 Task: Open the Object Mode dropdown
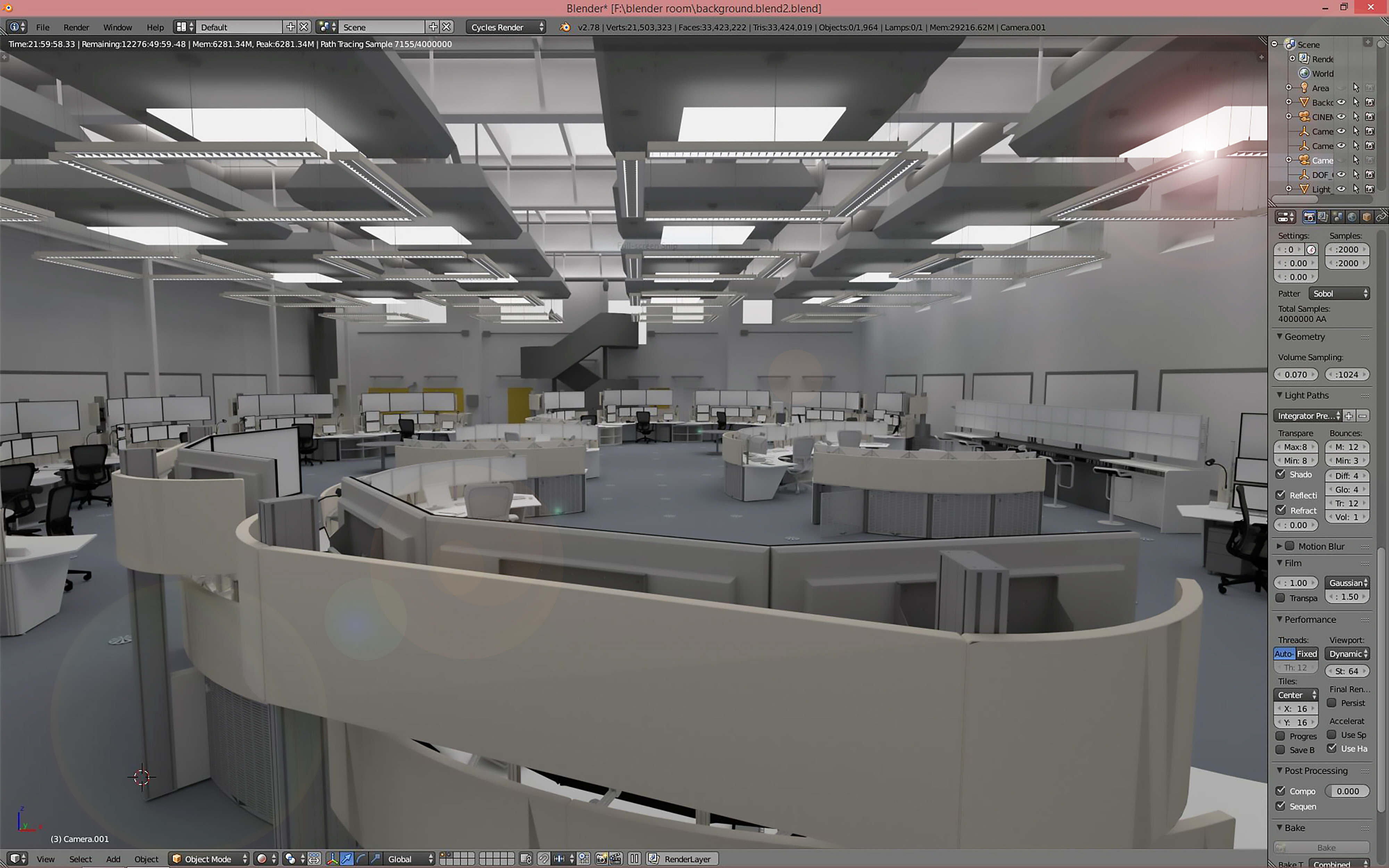pos(208,858)
